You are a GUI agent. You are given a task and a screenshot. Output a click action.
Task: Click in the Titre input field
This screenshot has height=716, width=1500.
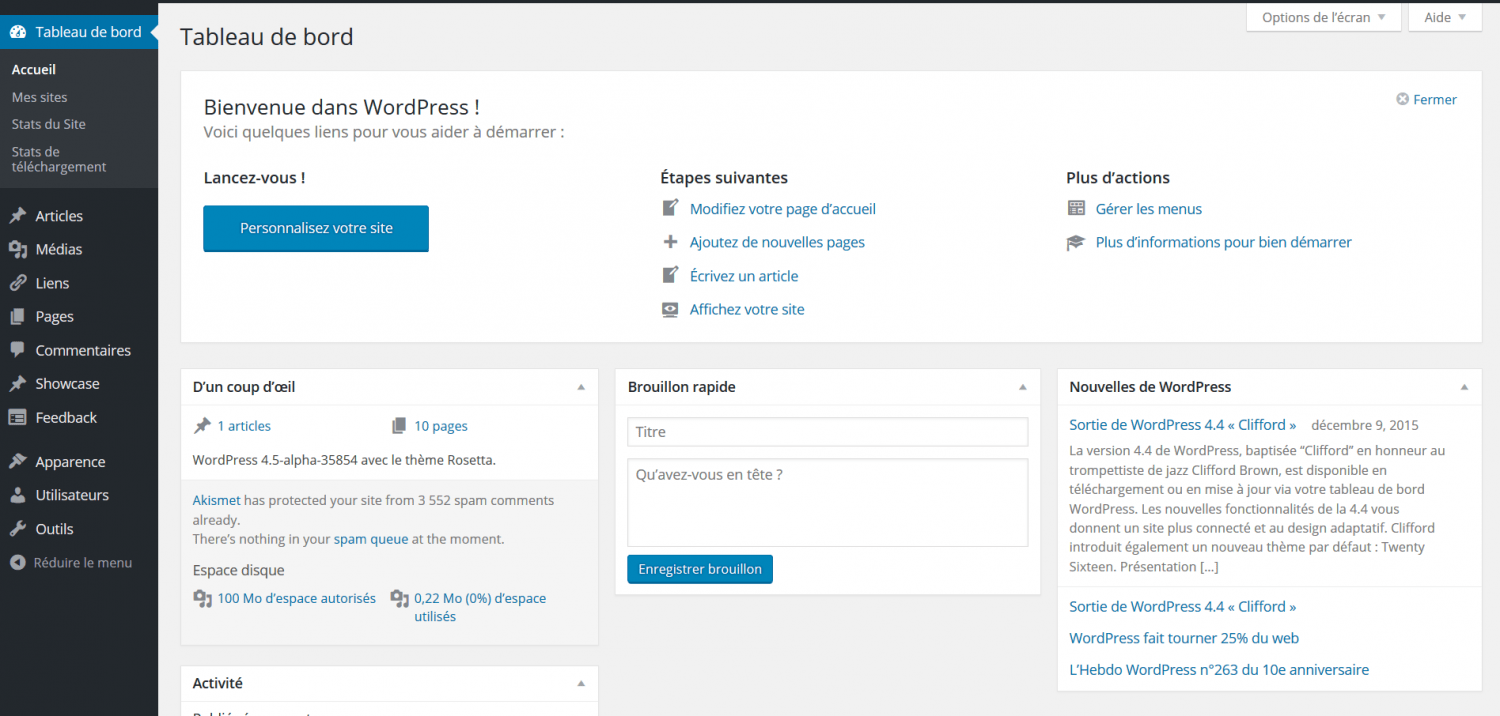(828, 432)
